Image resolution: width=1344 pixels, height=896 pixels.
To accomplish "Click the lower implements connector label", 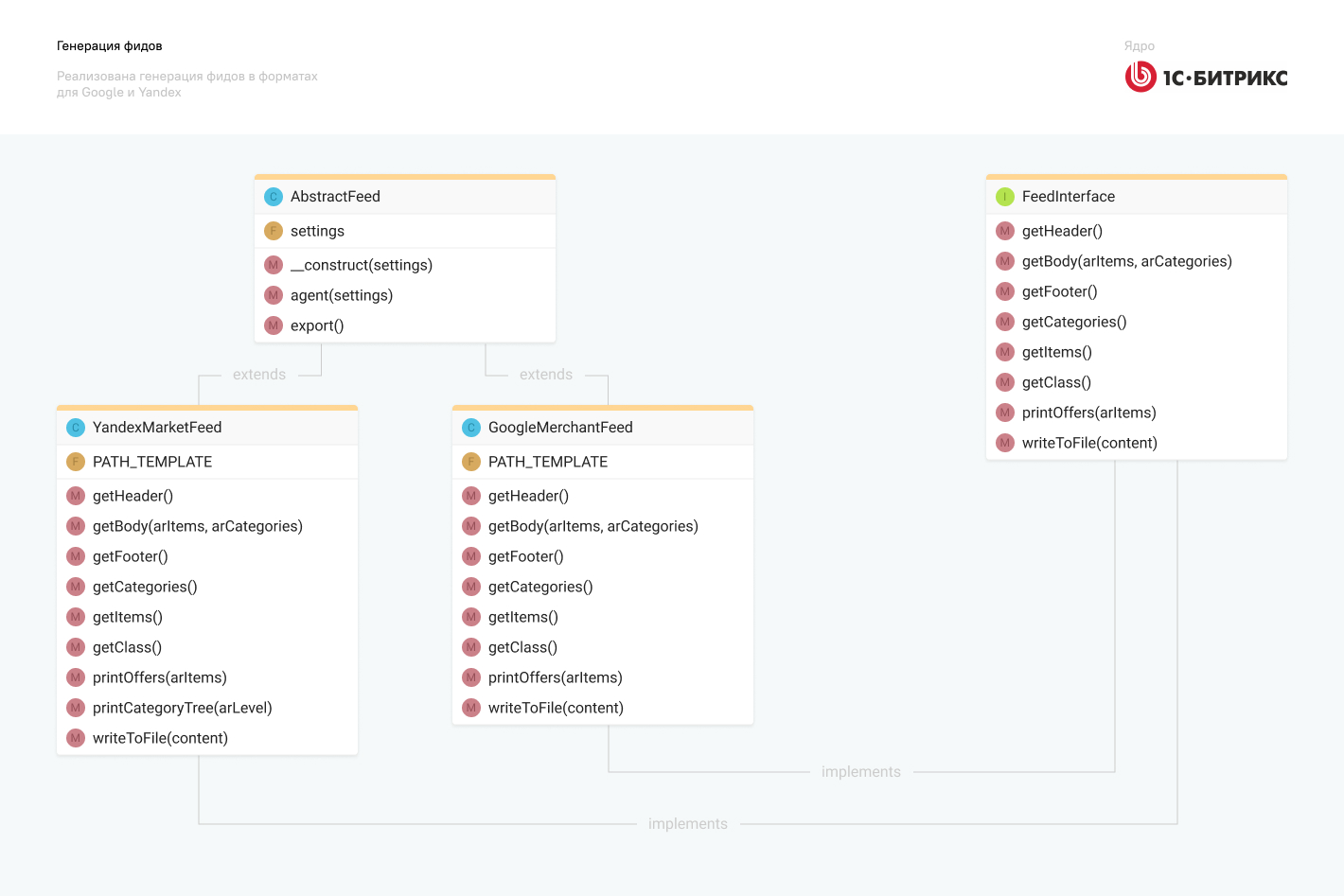I will coord(688,824).
